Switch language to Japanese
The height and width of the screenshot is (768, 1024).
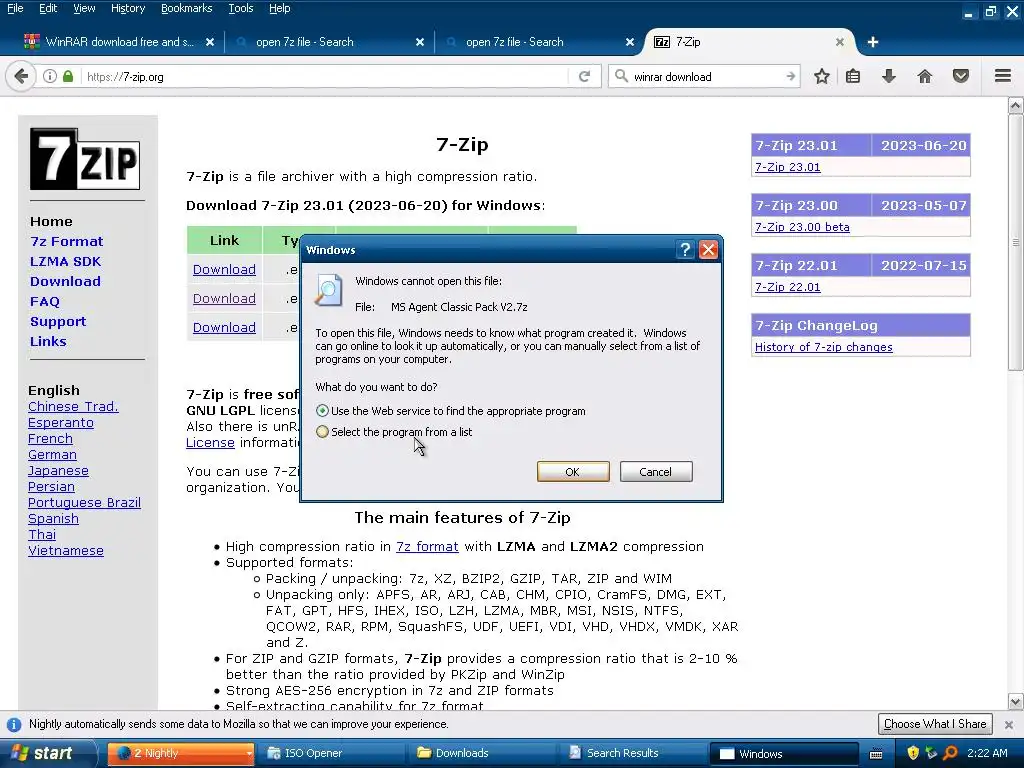point(58,470)
